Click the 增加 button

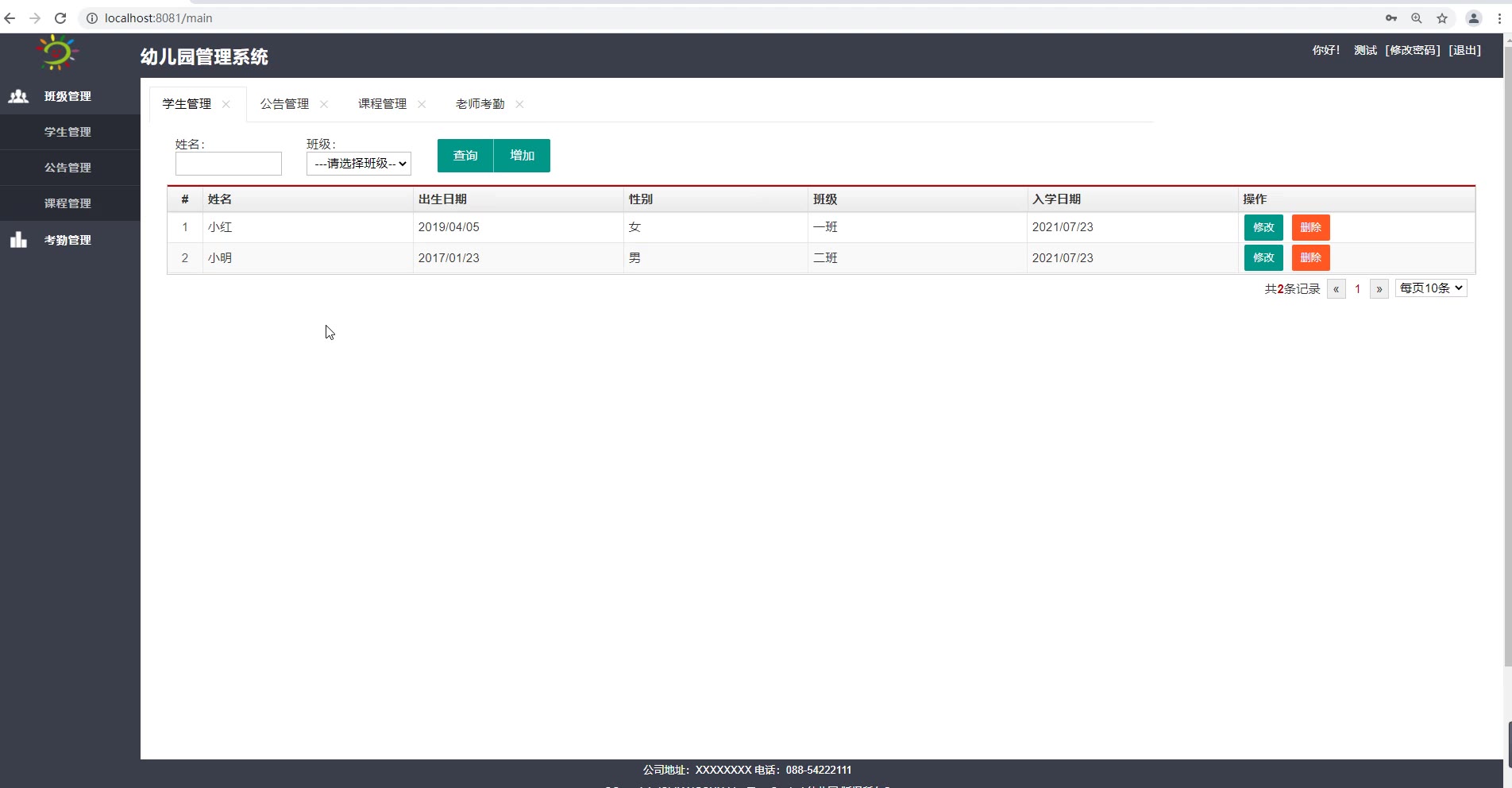click(x=522, y=156)
